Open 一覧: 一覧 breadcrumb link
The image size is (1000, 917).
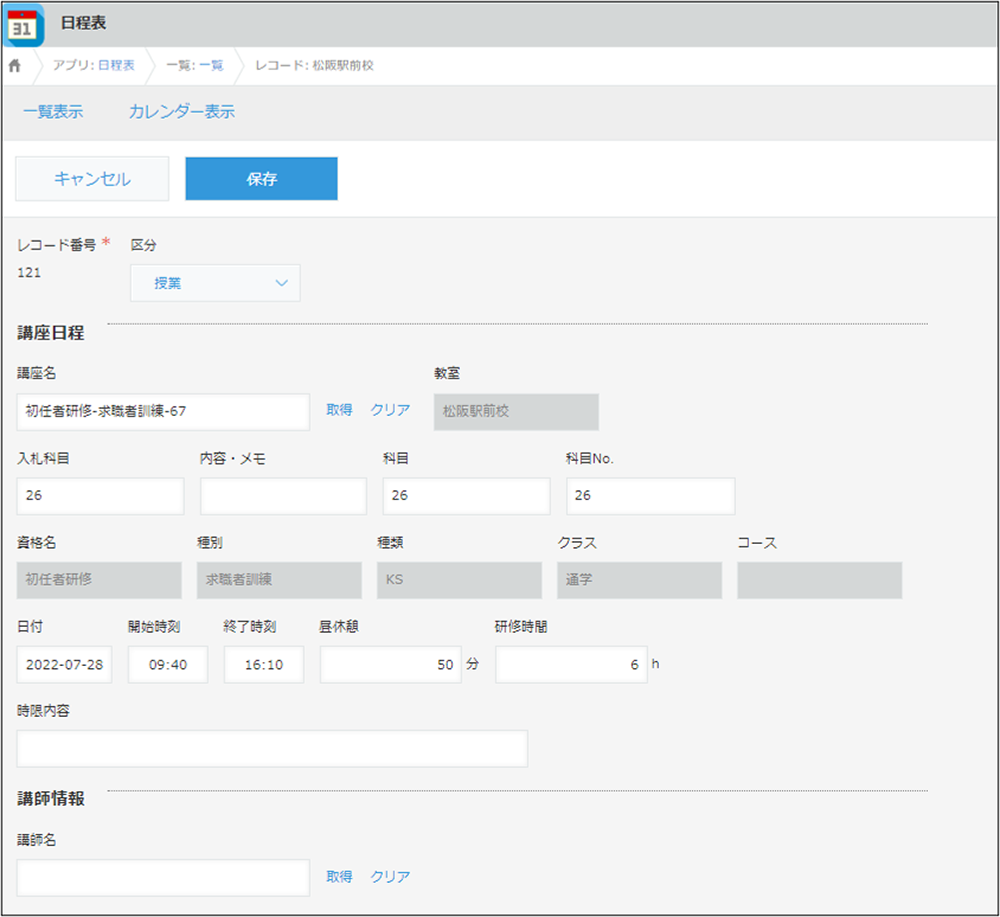coord(194,66)
